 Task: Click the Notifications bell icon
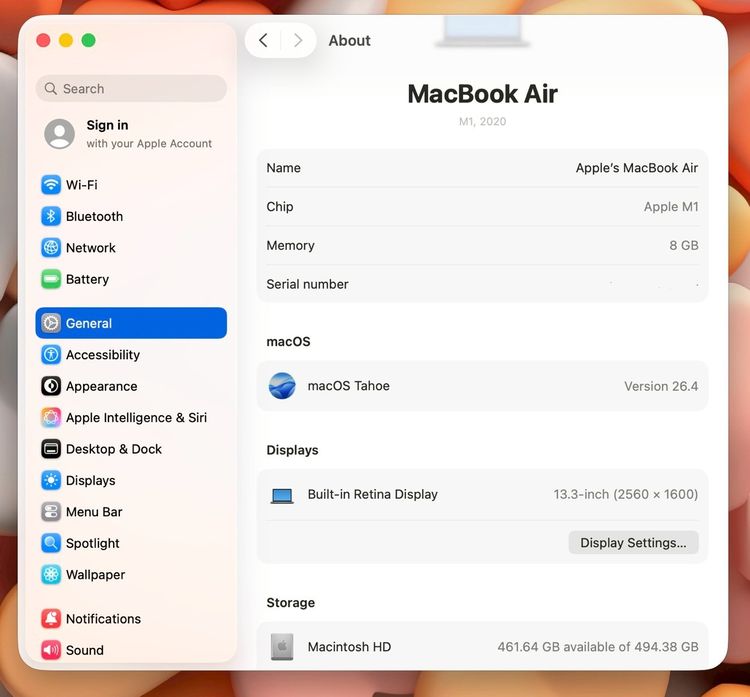pos(51,619)
